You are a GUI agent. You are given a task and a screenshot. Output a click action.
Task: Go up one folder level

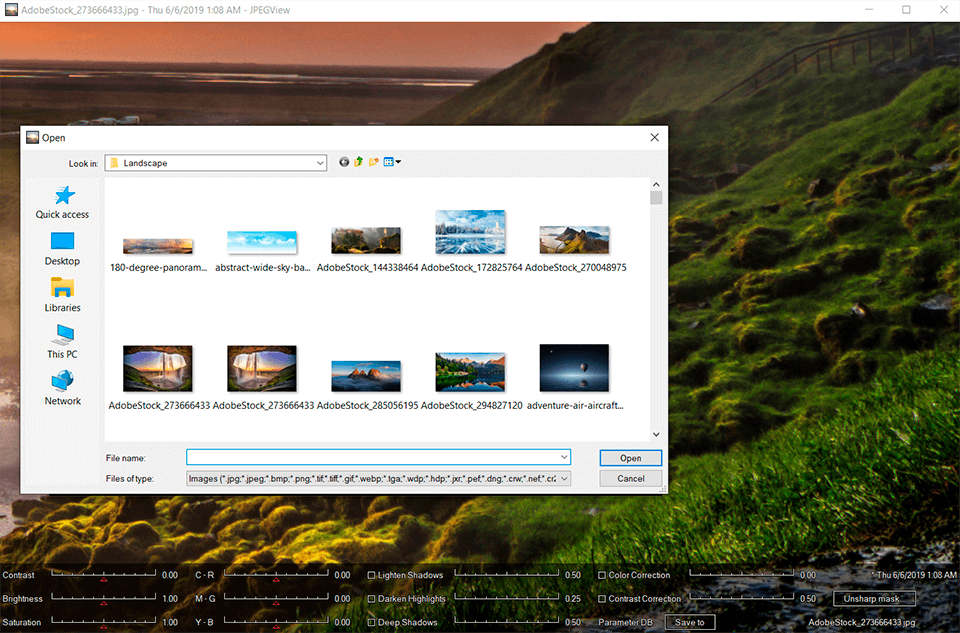[358, 162]
